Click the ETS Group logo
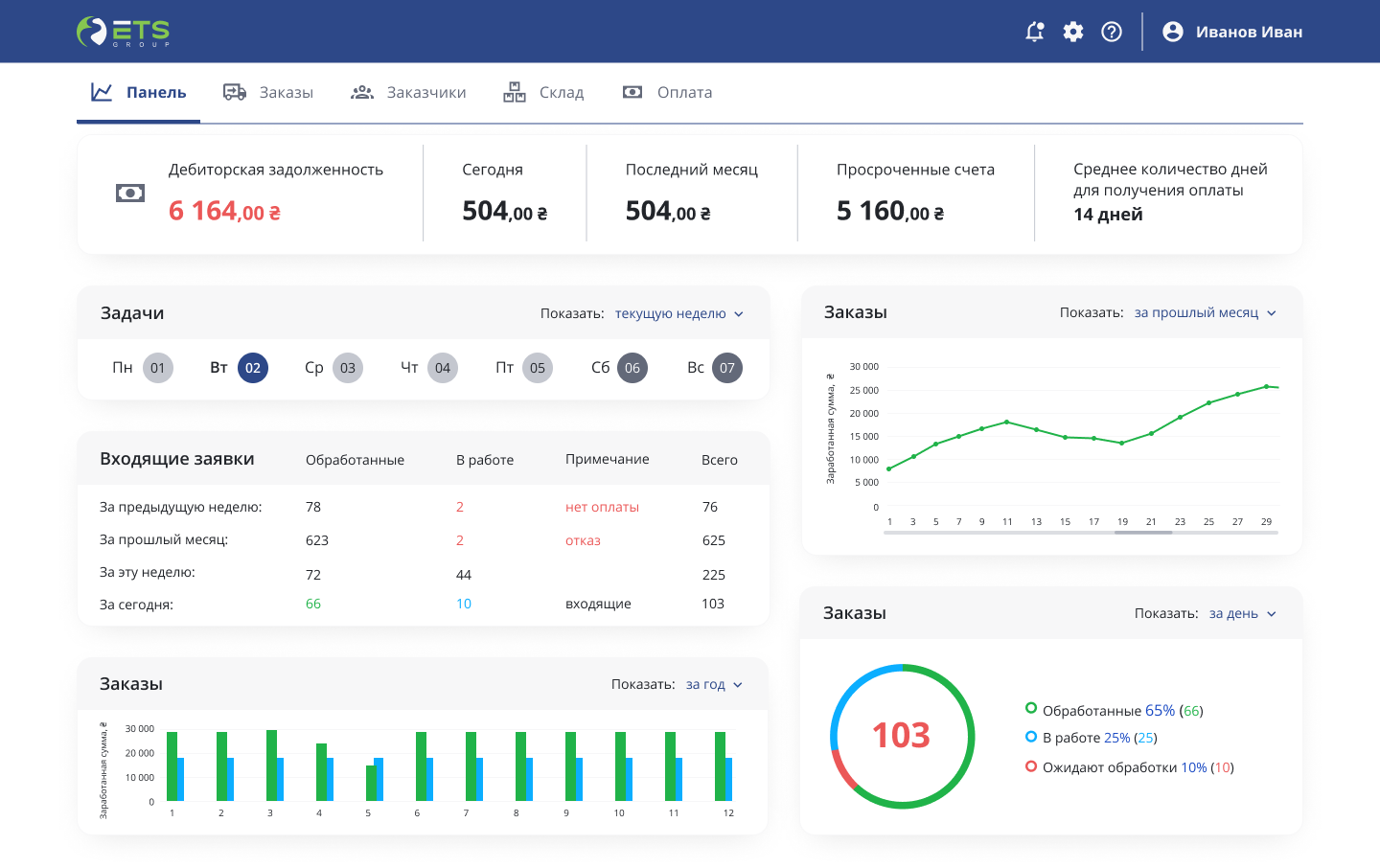This screenshot has width=1380, height=868. click(x=124, y=32)
